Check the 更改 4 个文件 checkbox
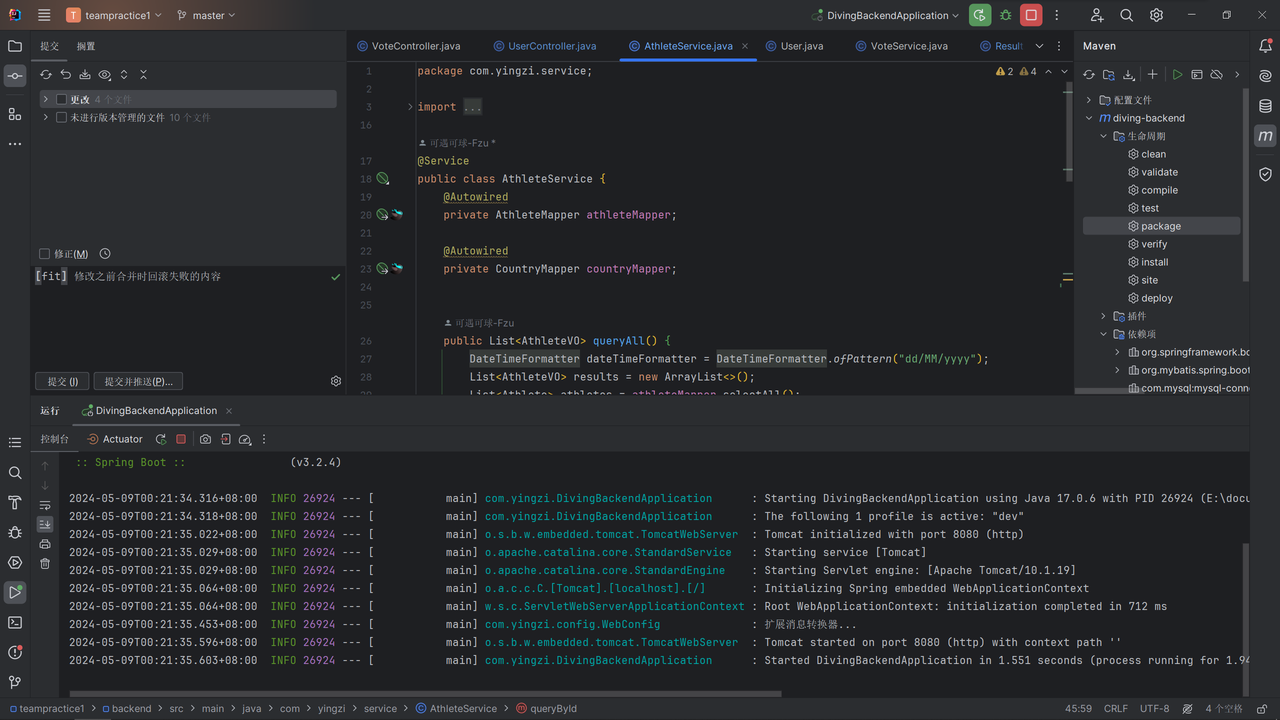 [x=62, y=99]
